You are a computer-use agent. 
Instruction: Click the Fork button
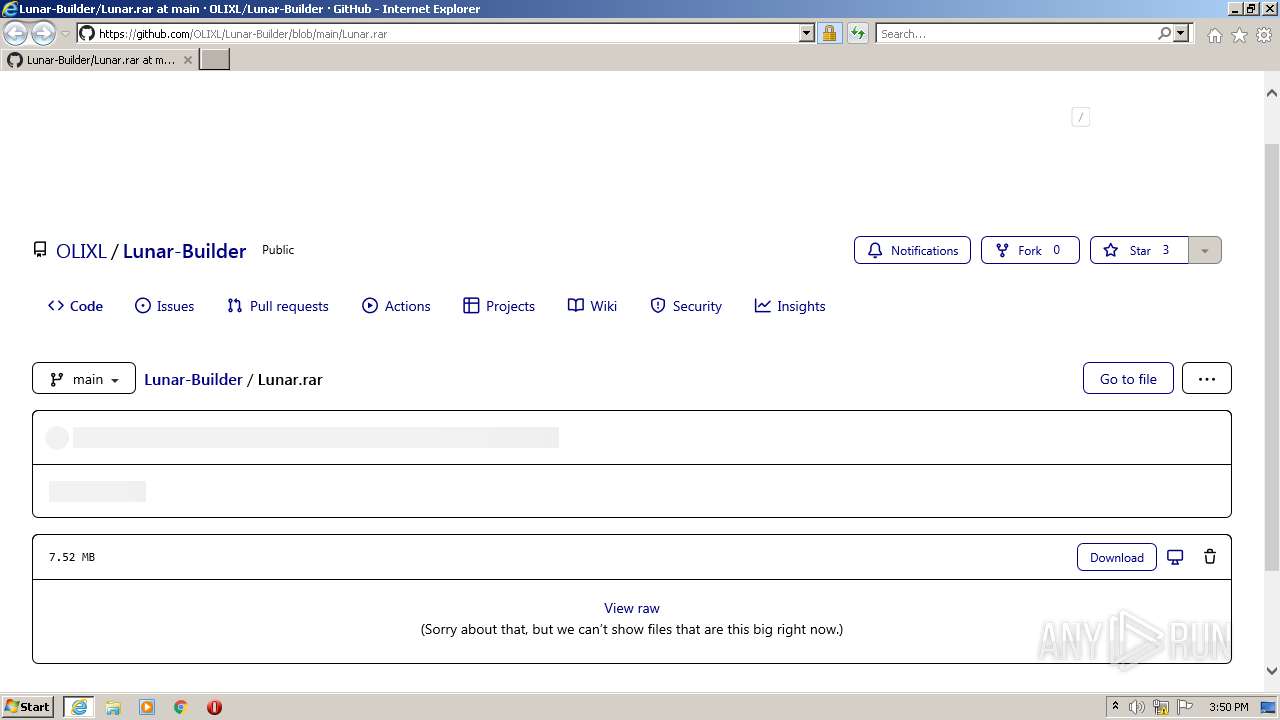click(x=1030, y=250)
